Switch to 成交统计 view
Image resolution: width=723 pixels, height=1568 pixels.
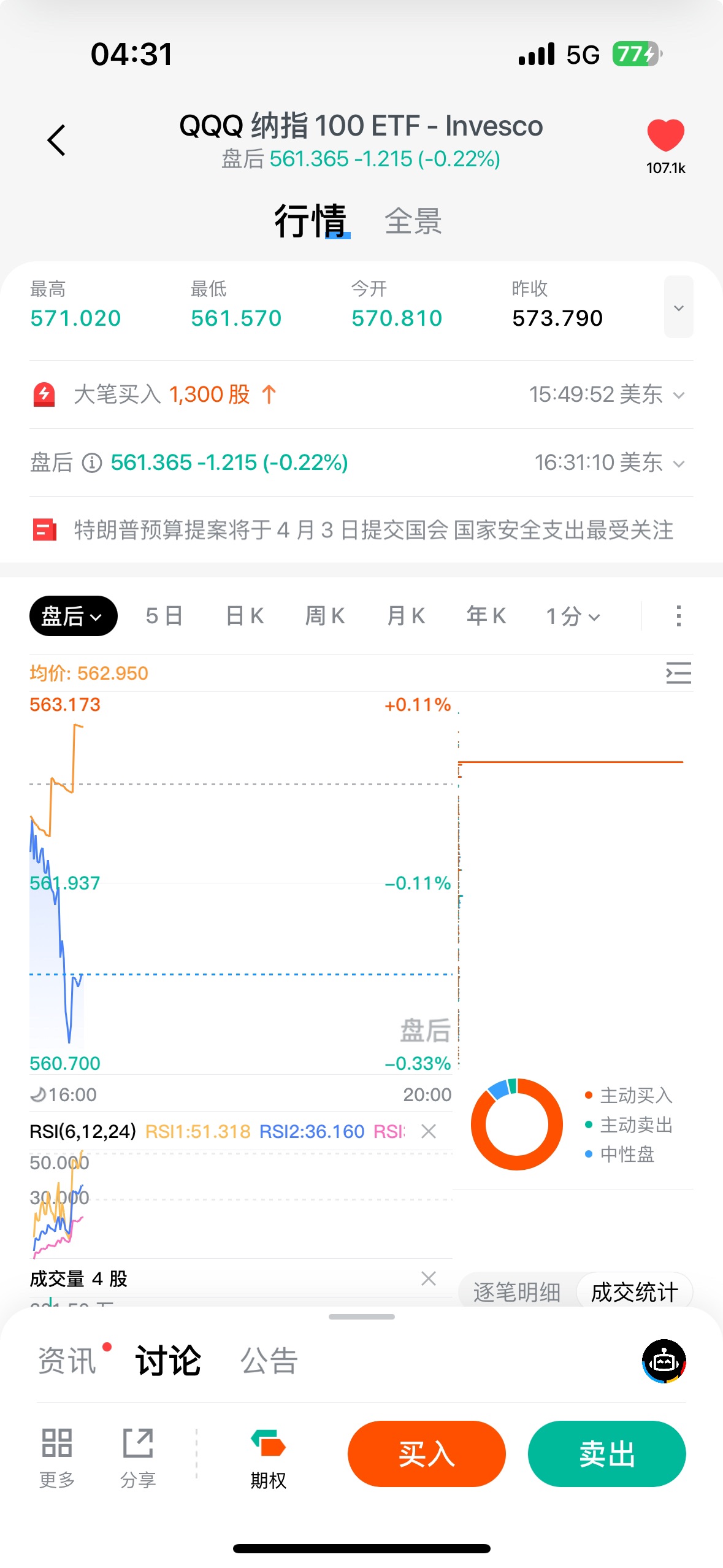(634, 1291)
